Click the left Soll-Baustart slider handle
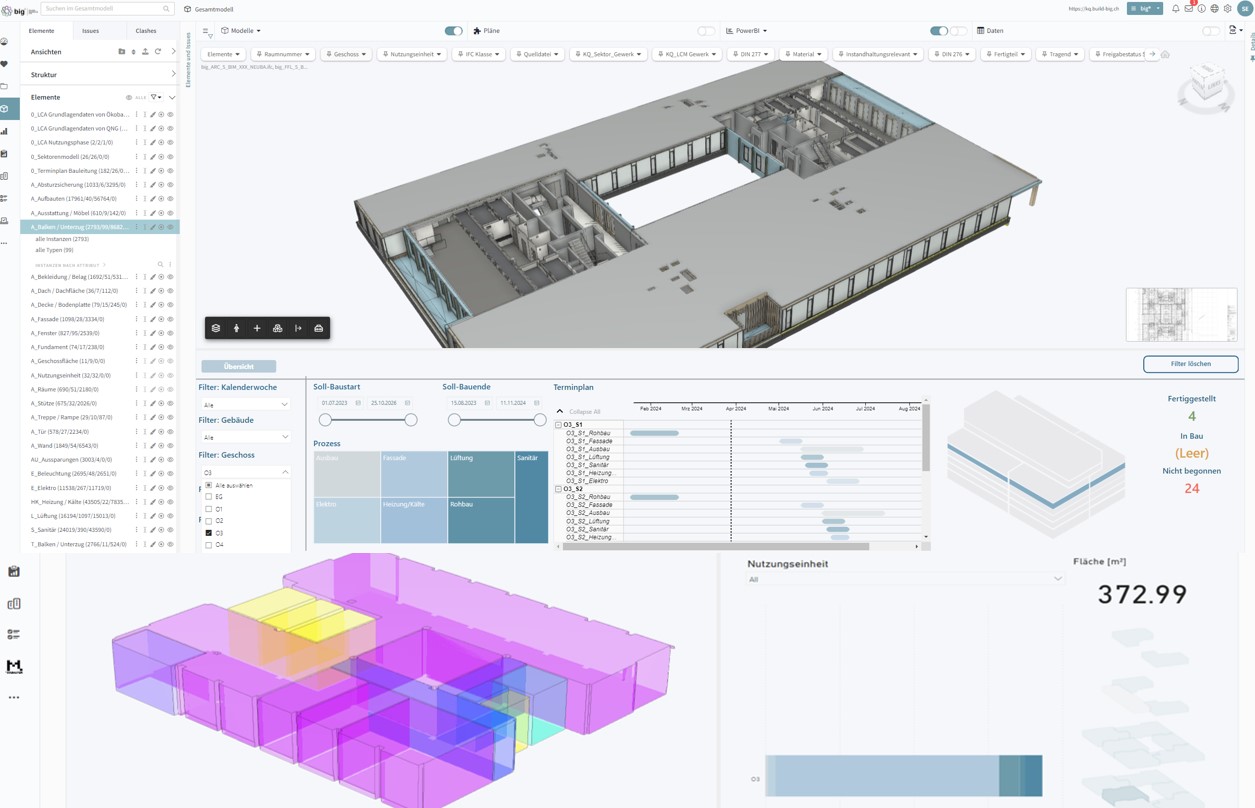This screenshot has height=808, width=1255. [x=325, y=420]
